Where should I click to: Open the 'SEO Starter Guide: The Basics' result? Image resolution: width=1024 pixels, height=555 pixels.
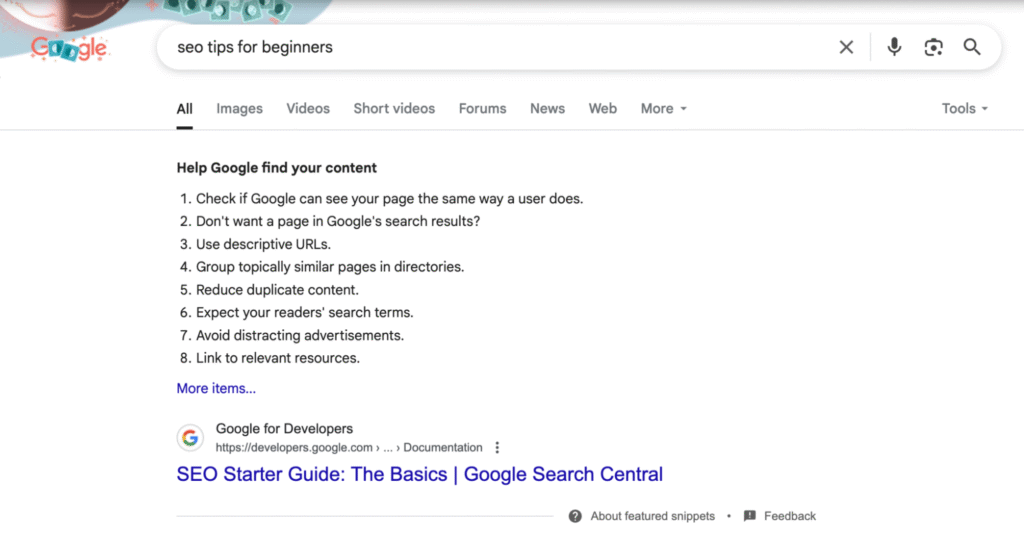coord(419,474)
